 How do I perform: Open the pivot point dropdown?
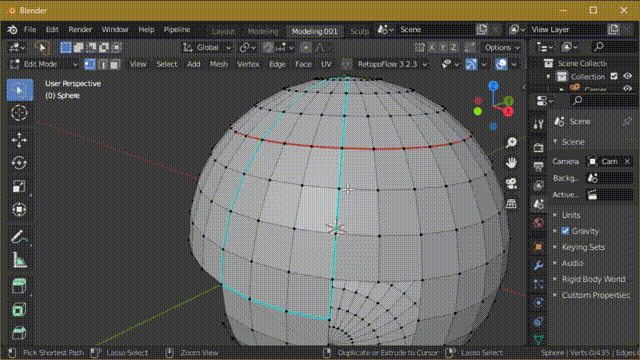[248, 47]
